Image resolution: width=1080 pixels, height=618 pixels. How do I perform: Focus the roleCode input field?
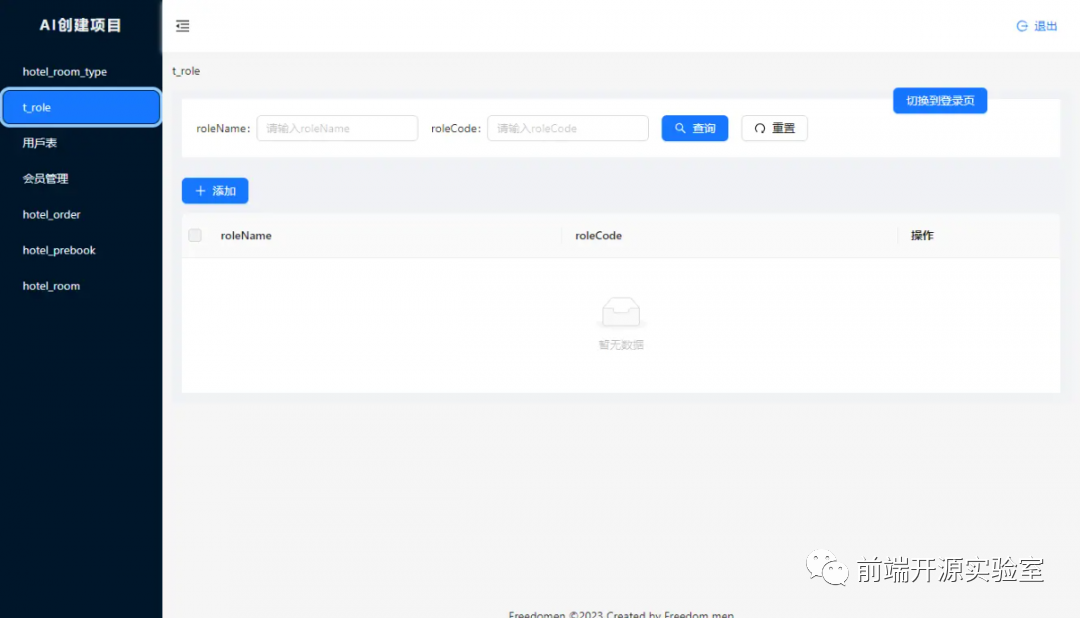567,128
